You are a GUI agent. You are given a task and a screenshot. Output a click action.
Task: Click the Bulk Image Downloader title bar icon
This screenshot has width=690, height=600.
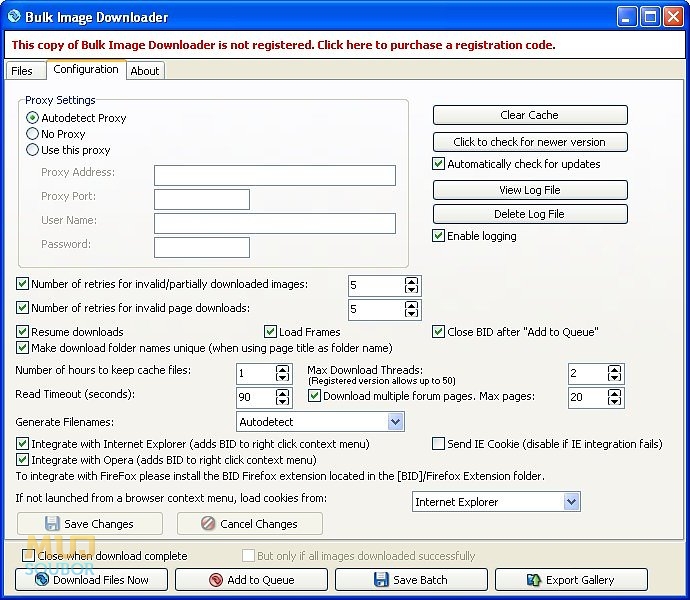14,17
